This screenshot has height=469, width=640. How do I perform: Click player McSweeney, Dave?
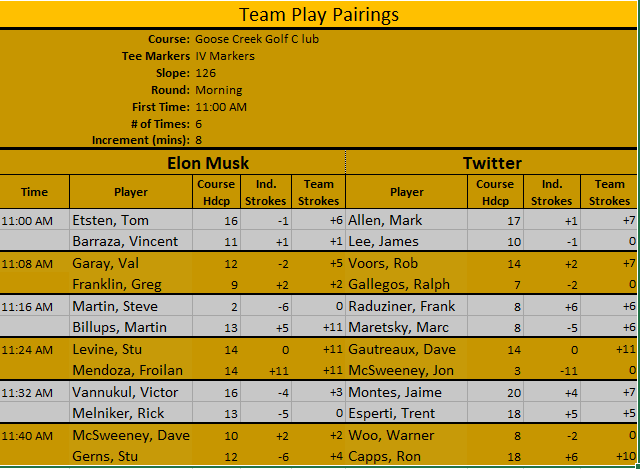(118, 435)
